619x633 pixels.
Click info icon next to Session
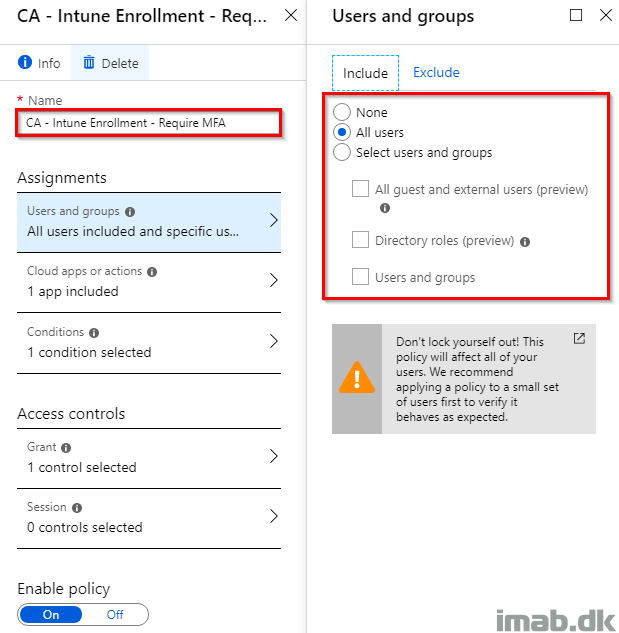[x=77, y=508]
